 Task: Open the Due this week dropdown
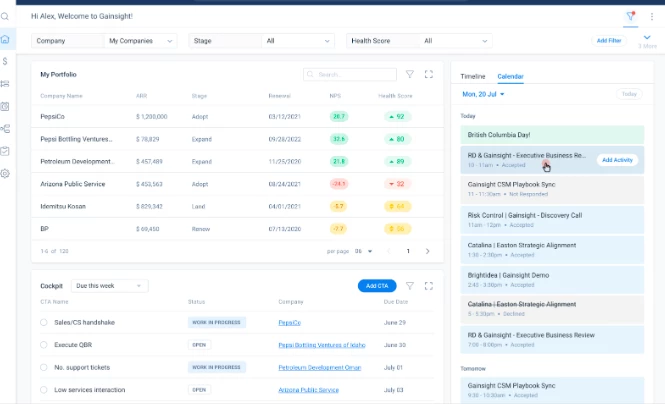109,286
